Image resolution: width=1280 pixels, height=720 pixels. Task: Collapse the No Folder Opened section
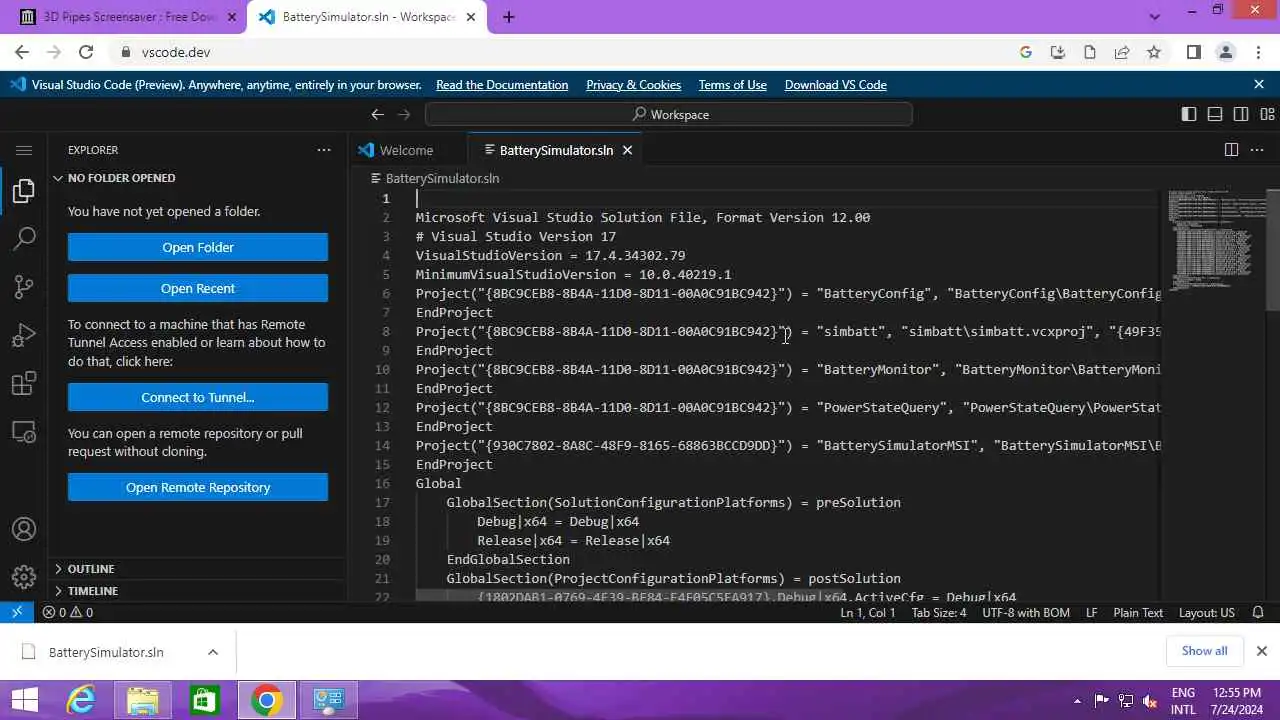coord(121,178)
